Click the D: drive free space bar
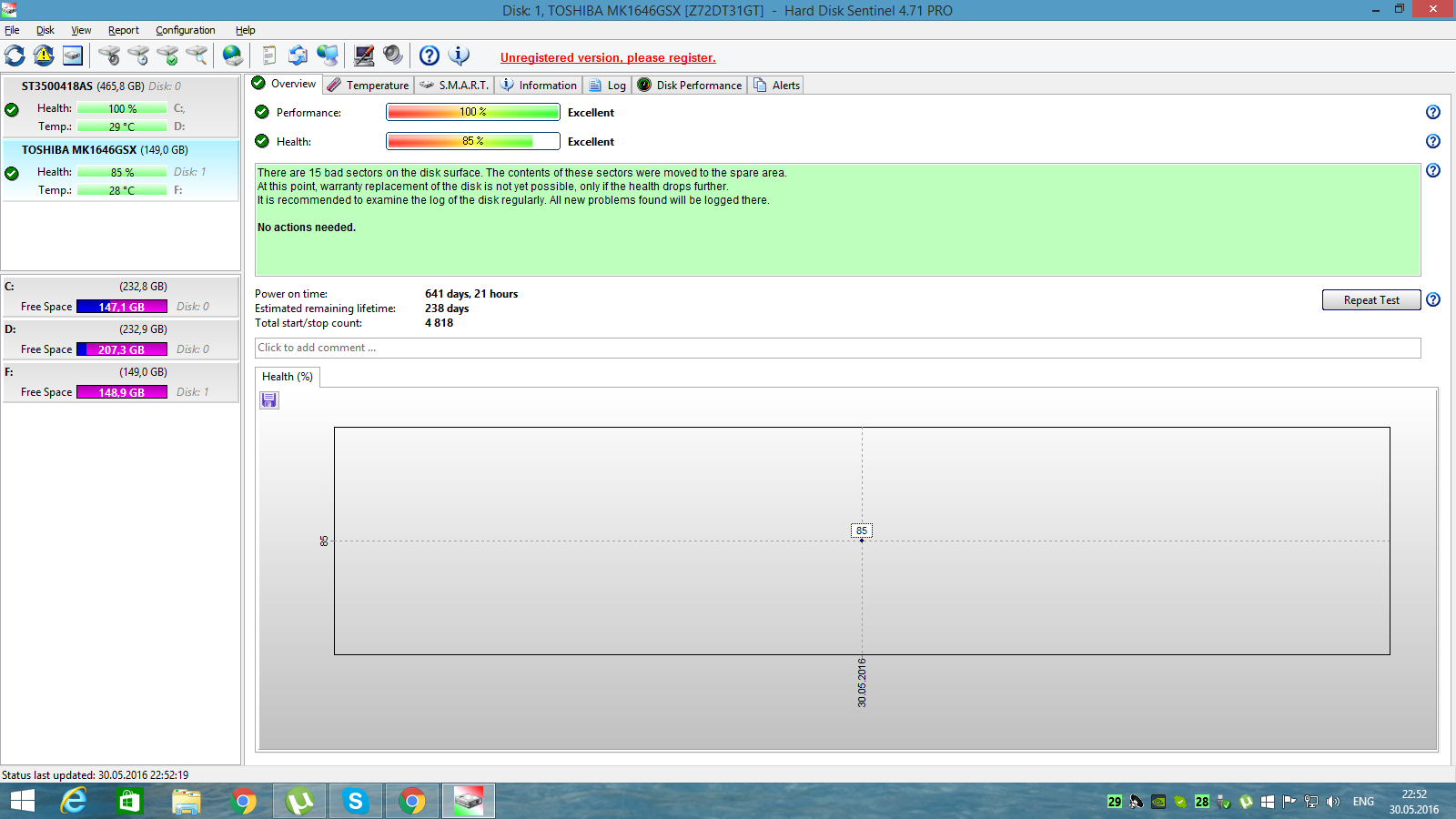The height and width of the screenshot is (819, 1456). click(122, 349)
